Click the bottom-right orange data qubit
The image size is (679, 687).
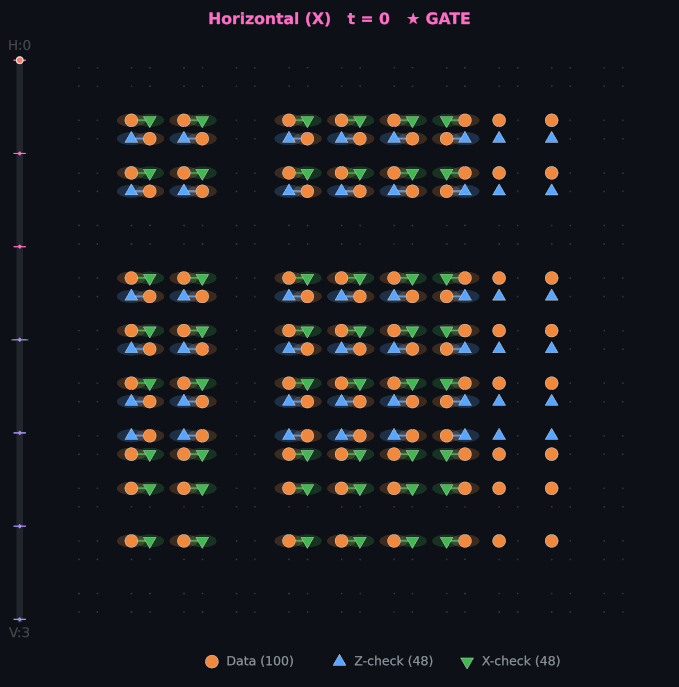[x=551, y=541]
